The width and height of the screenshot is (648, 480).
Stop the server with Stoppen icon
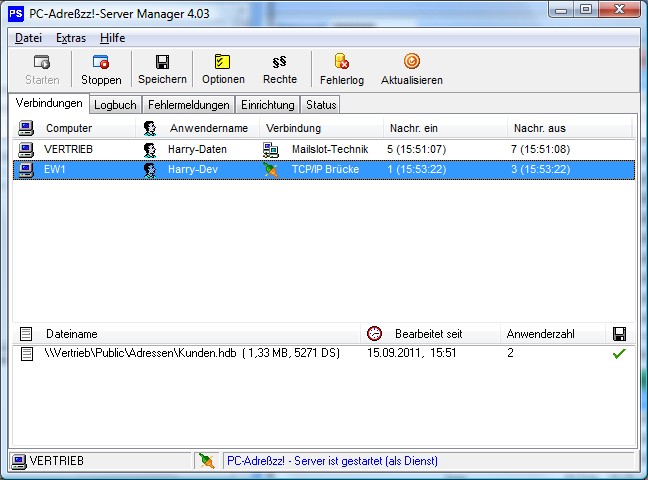[x=101, y=62]
